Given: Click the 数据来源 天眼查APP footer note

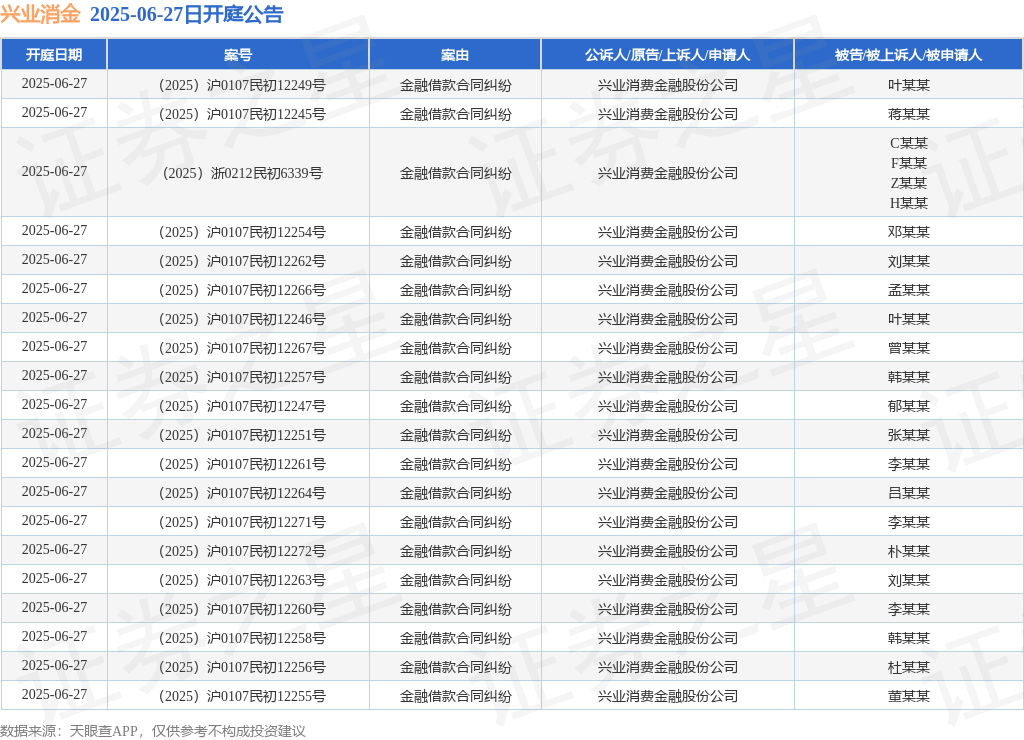Looking at the screenshot, I should pyautogui.click(x=153, y=731).
